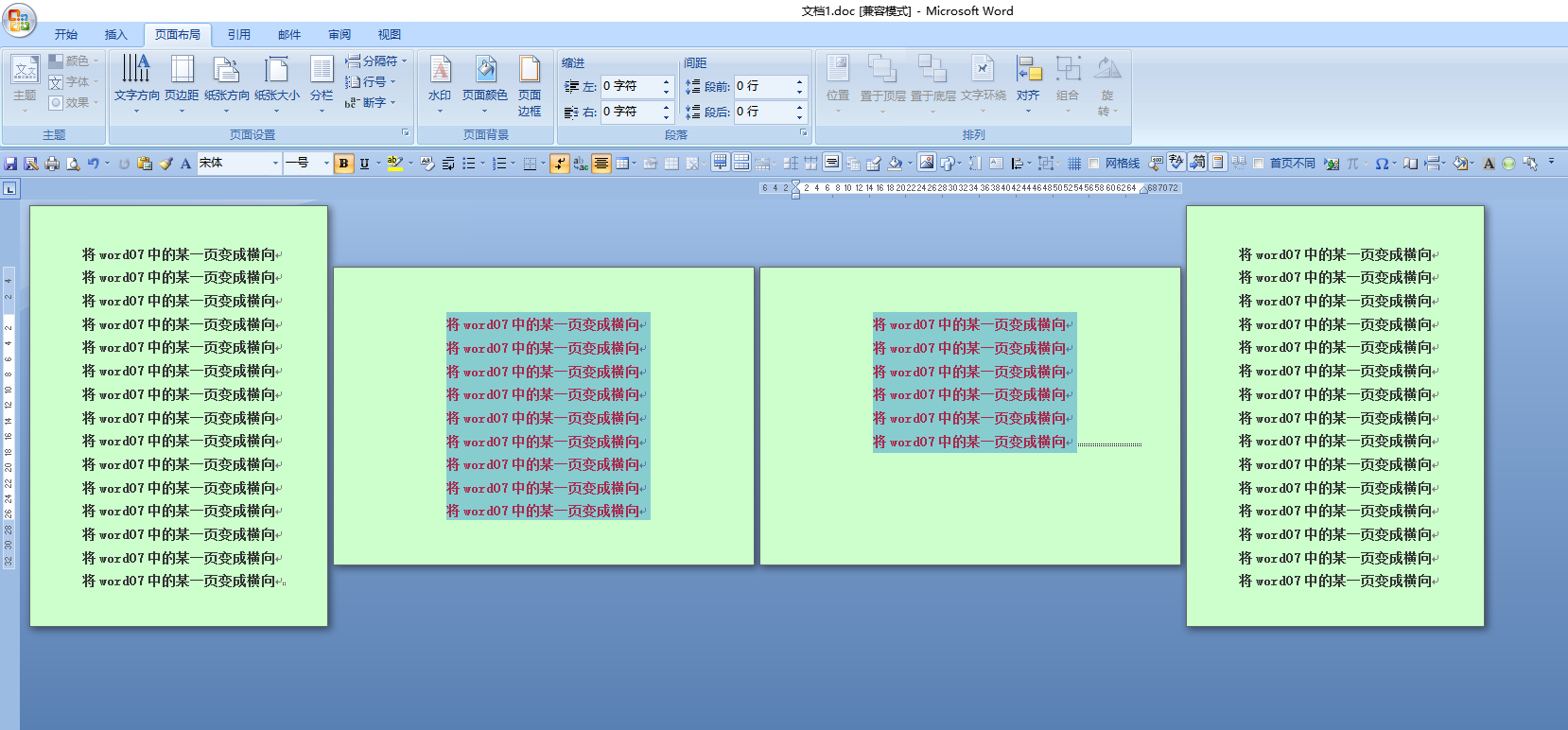
Task: Switch to the 视图 (View) tab
Action: pos(390,35)
